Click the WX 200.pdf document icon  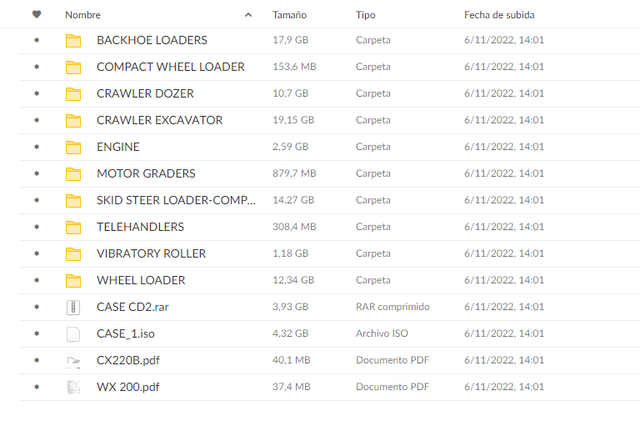[x=73, y=387]
